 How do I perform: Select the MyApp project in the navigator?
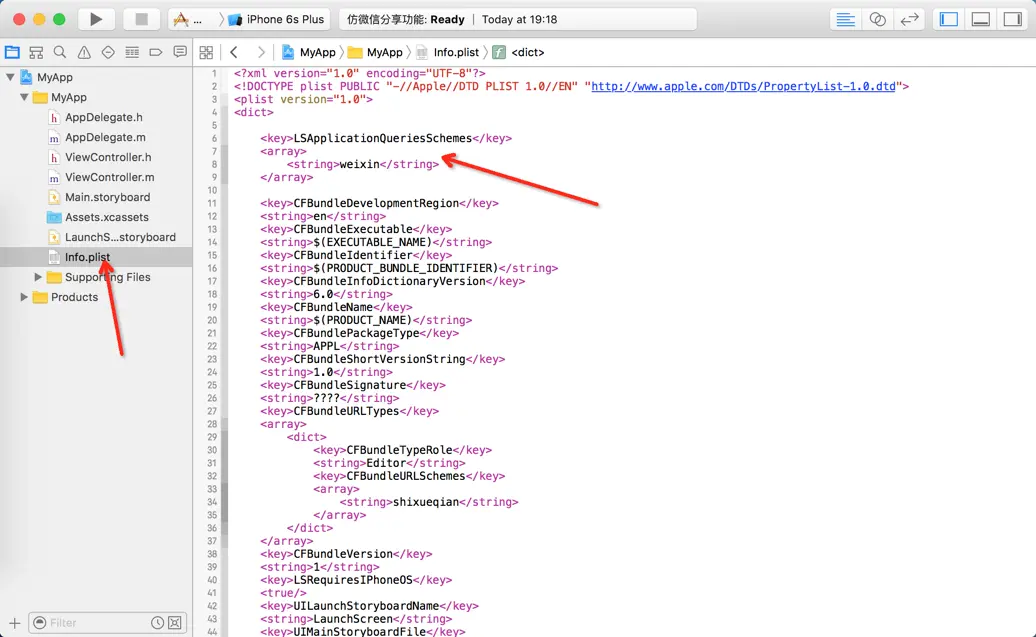click(x=55, y=77)
